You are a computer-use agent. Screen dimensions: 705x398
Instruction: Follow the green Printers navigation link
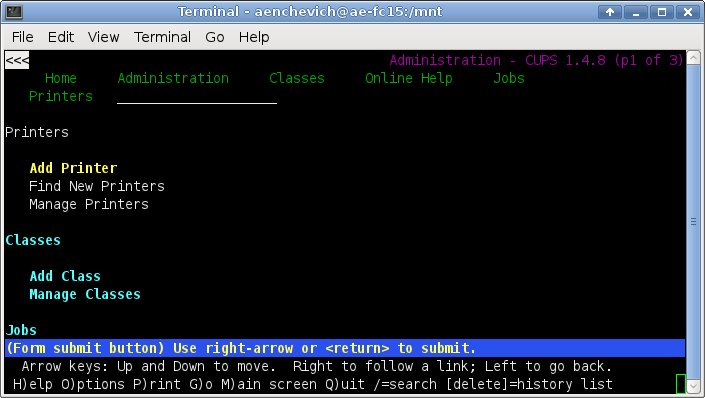(x=61, y=96)
